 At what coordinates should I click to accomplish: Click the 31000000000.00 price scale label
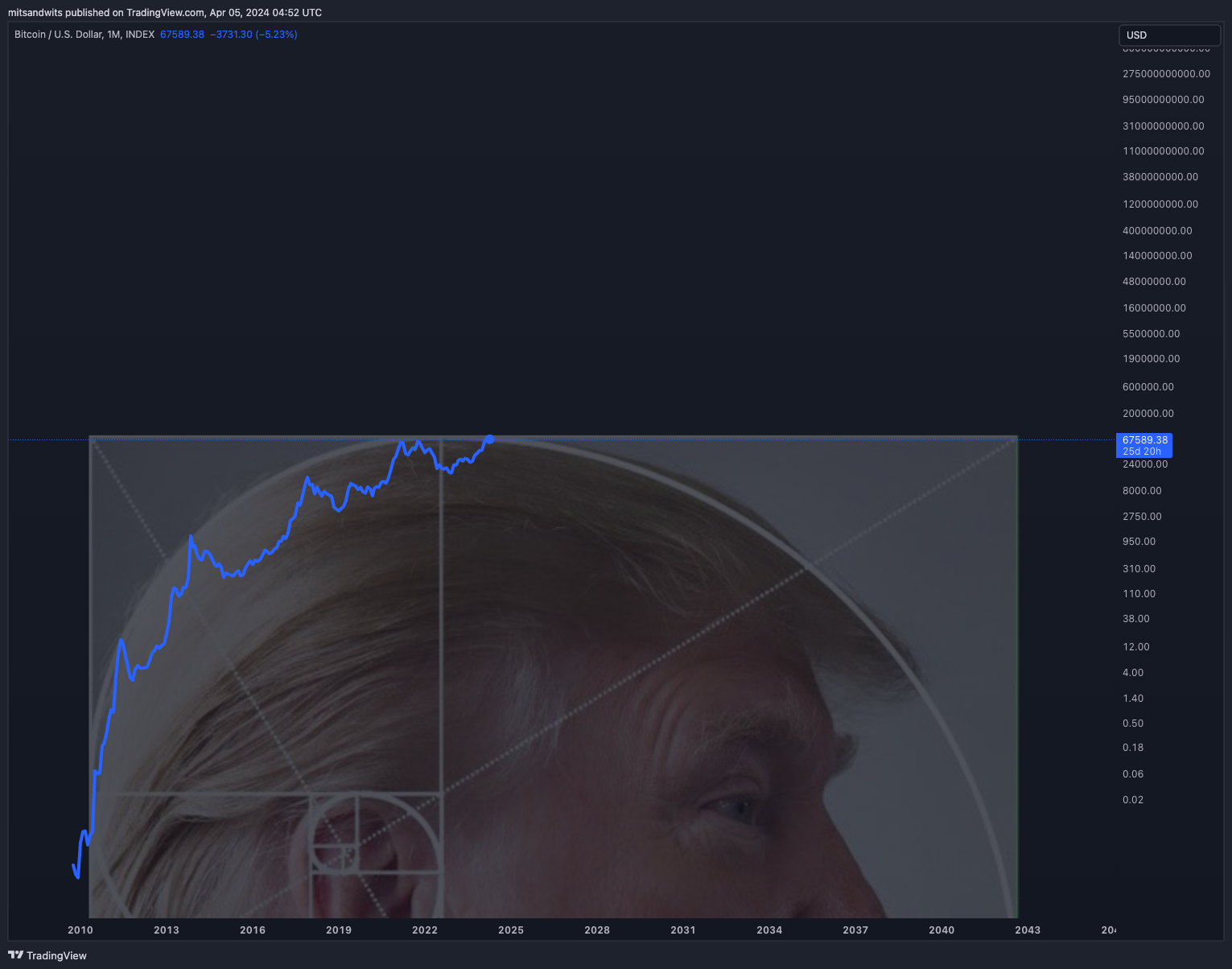pyautogui.click(x=1164, y=126)
